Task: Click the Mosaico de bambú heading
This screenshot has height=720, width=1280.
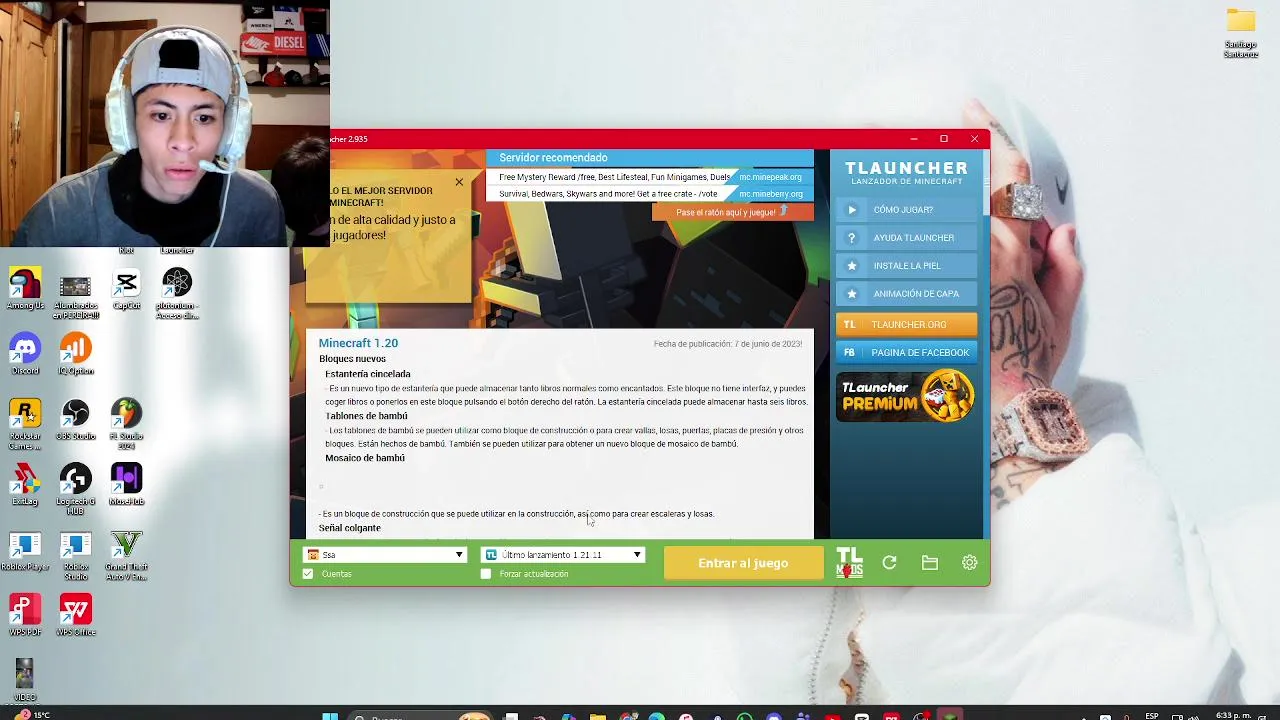Action: pyautogui.click(x=365, y=458)
